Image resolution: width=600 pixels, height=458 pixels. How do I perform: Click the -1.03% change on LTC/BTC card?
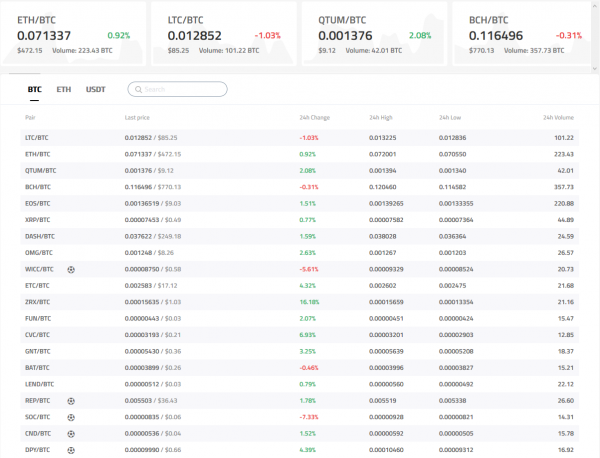click(x=268, y=36)
